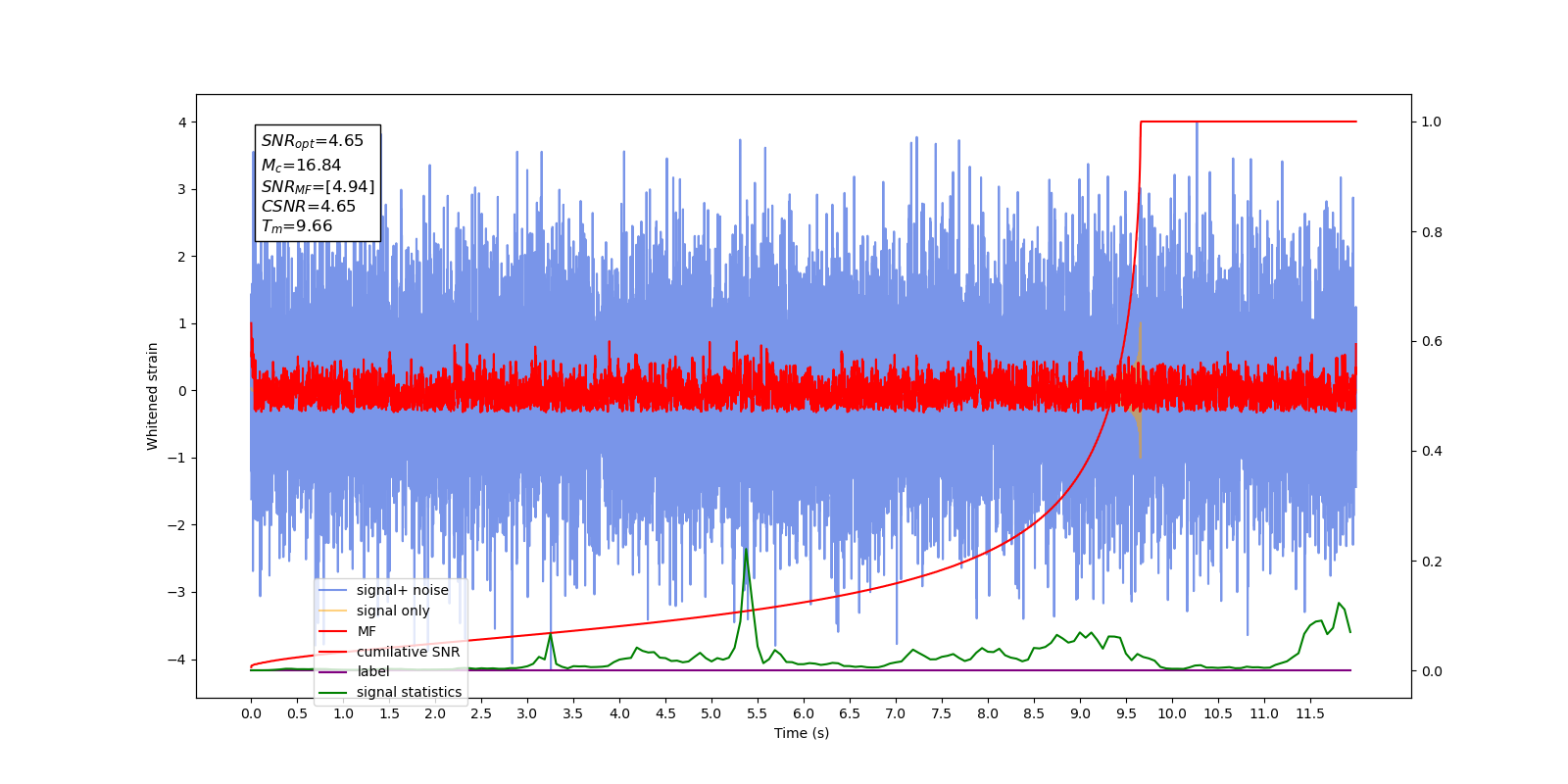Click the blue legend line swatch for signal+ noise
The width and height of the screenshot is (1568, 784).
pyautogui.click(x=333, y=590)
